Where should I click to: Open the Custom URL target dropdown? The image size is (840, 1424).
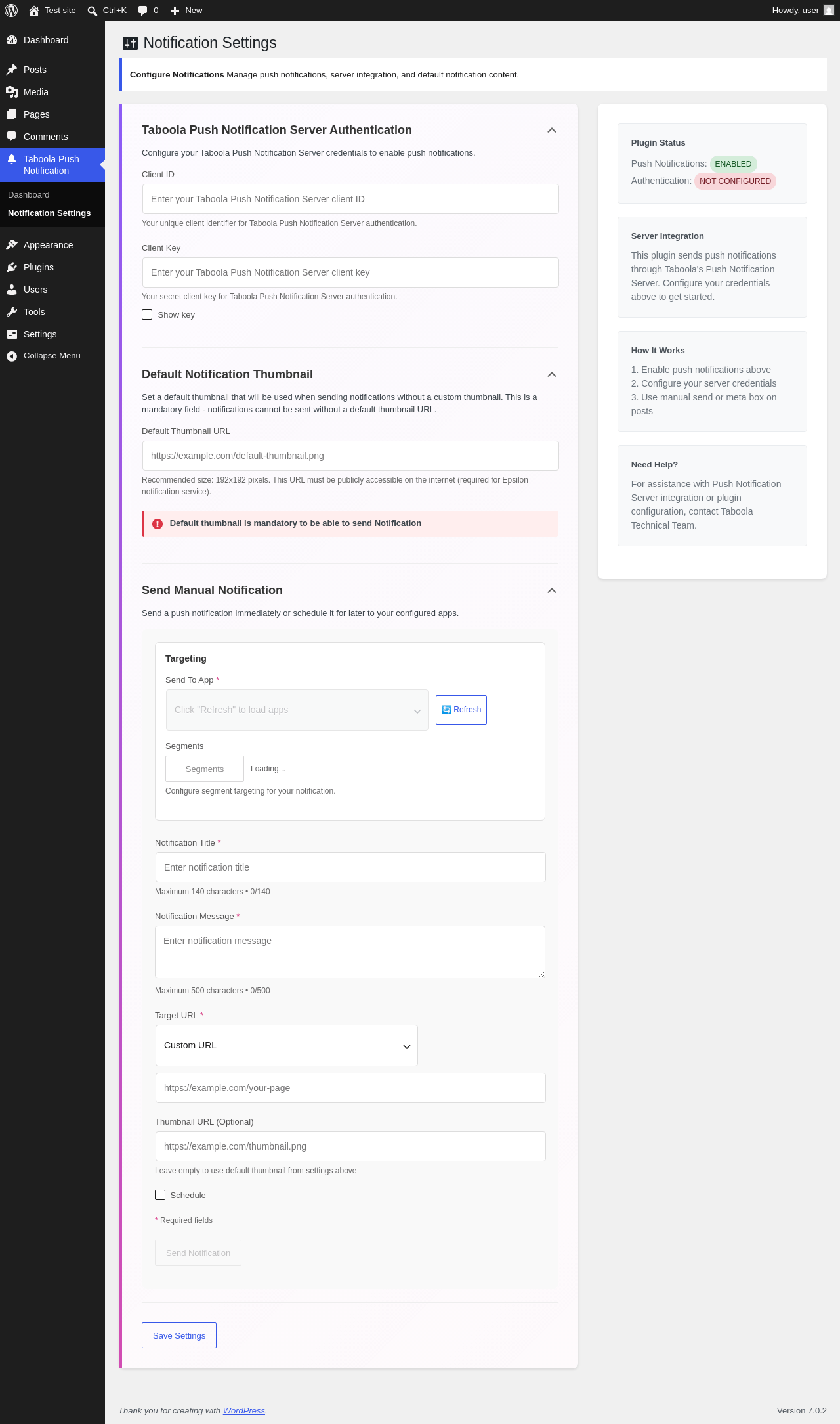coord(287,1045)
